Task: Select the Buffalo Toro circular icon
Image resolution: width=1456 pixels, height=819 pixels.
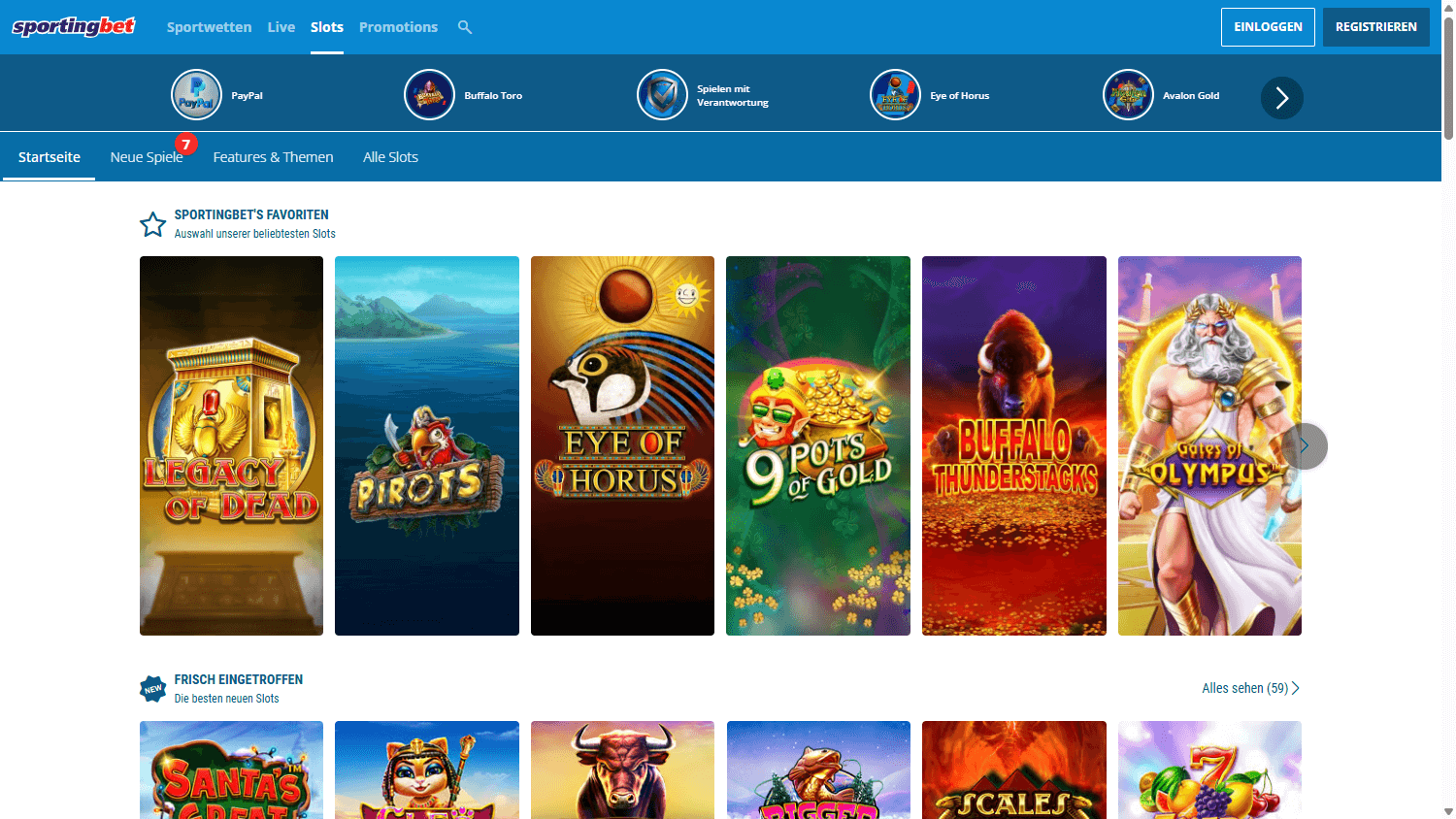Action: tap(429, 94)
